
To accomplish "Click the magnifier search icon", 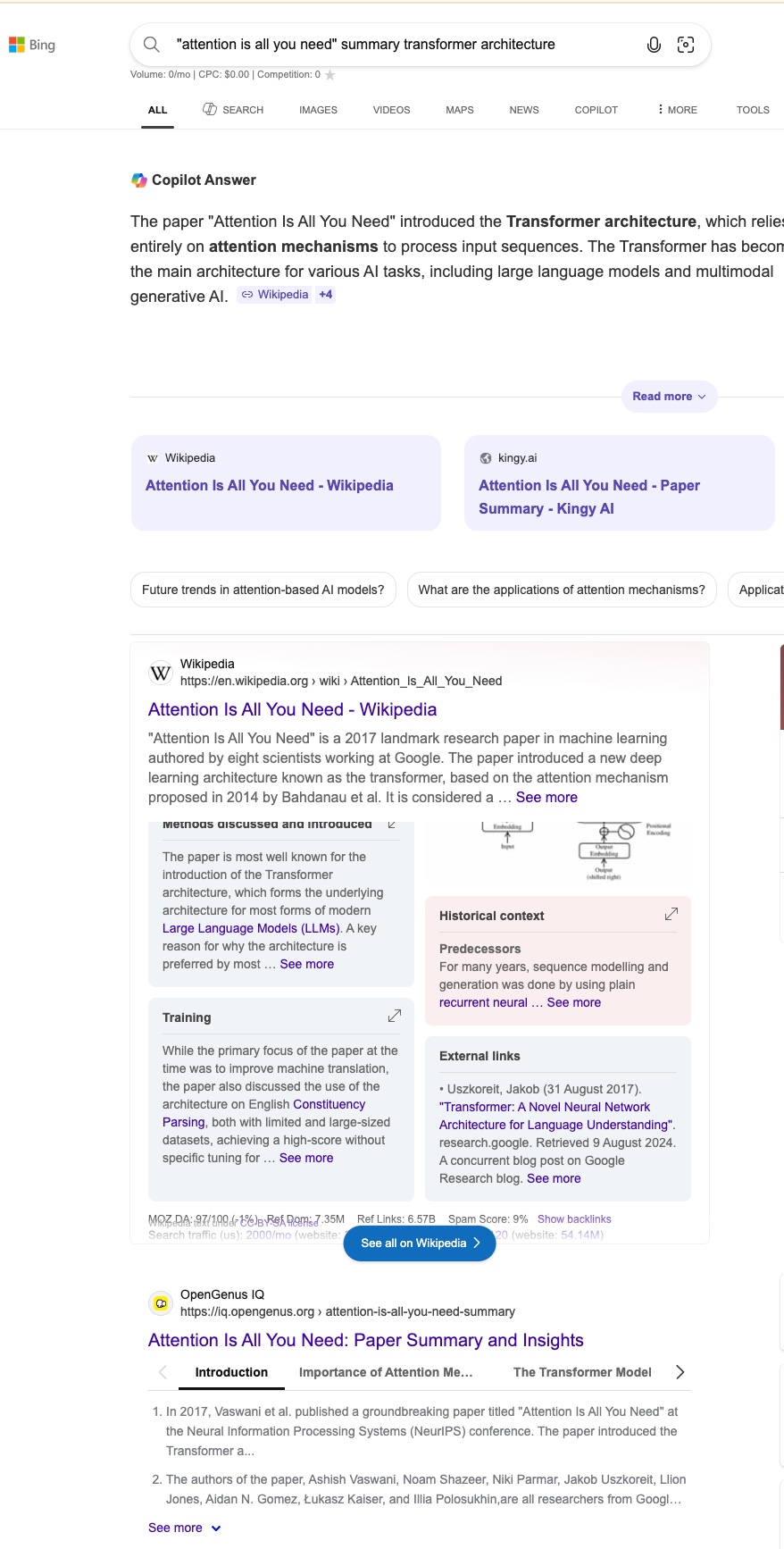I will pos(152,45).
